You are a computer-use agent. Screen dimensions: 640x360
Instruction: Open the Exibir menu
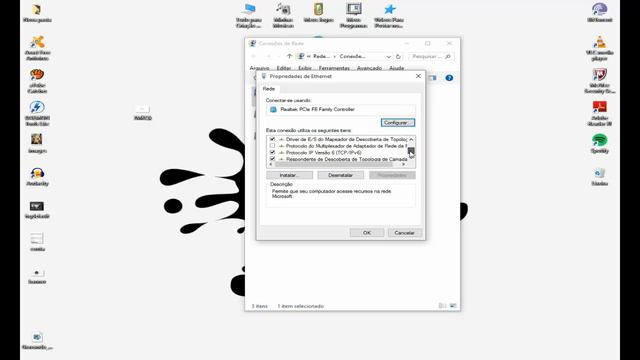(305, 68)
